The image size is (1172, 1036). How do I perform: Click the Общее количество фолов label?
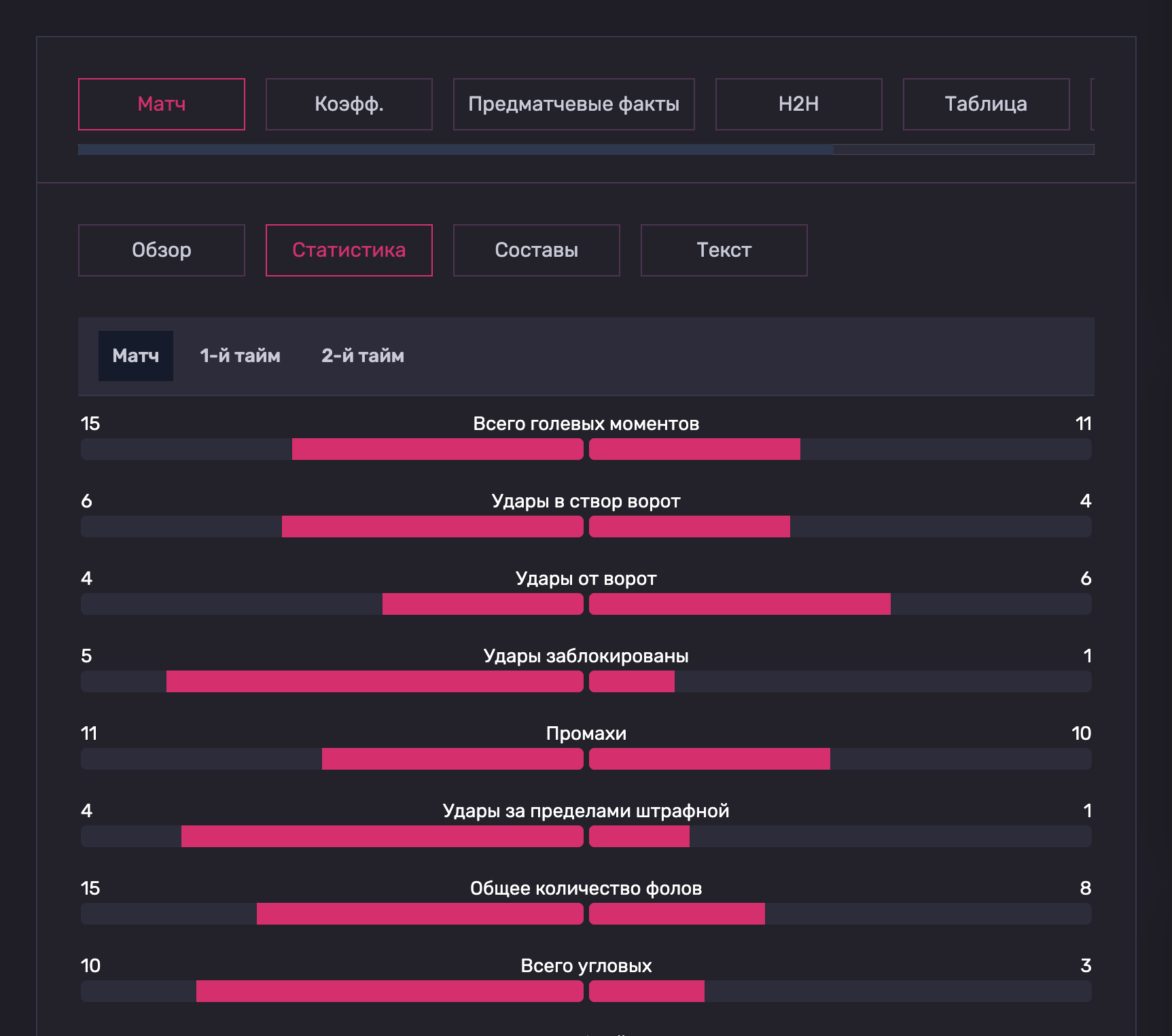click(586, 889)
